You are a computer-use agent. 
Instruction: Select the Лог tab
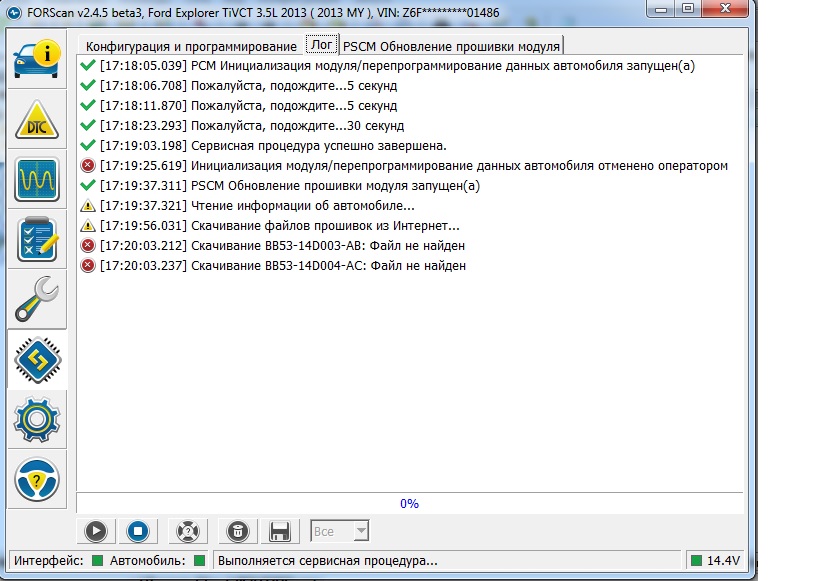click(321, 45)
